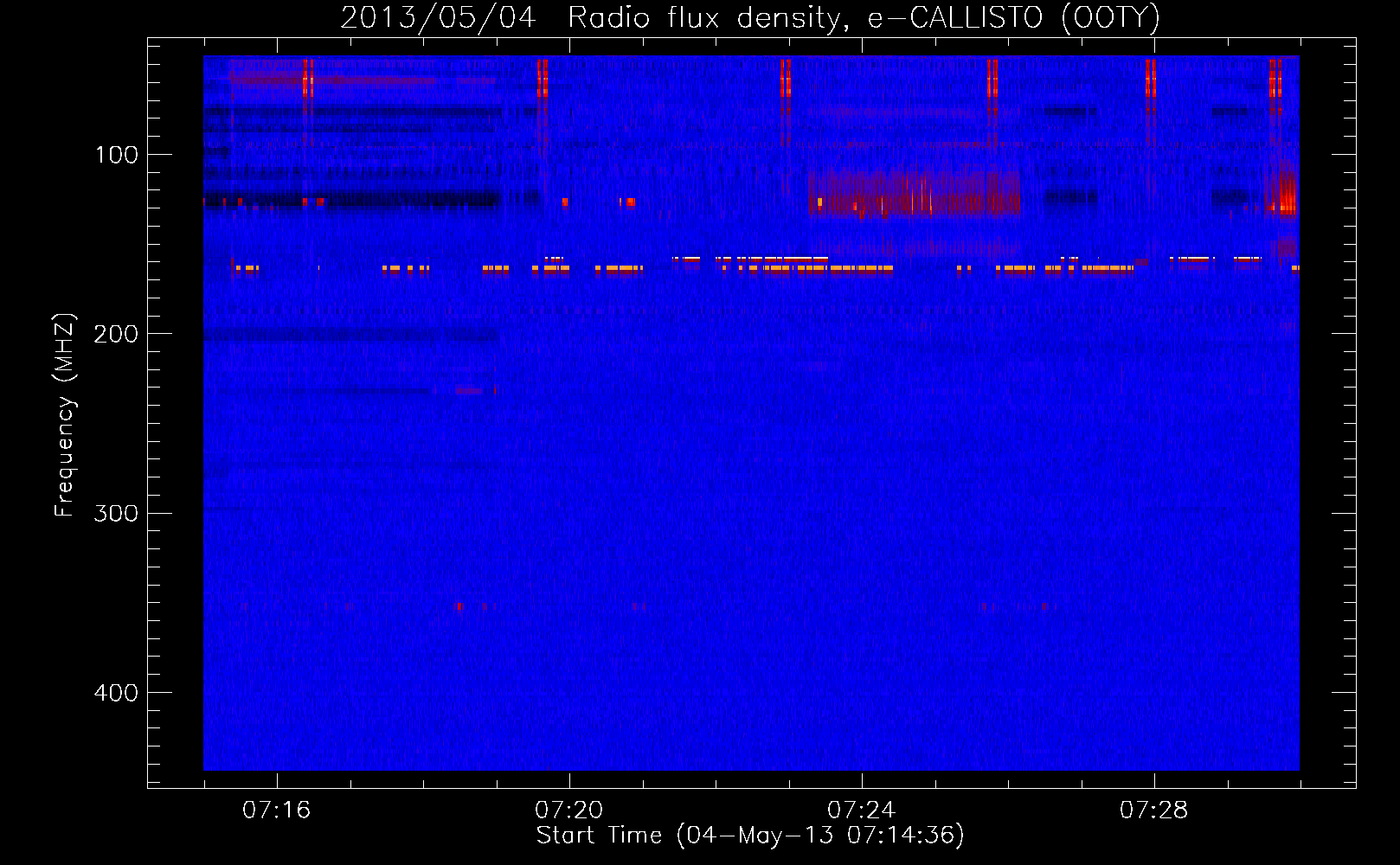Click the 300 frequency tick label

116,514
